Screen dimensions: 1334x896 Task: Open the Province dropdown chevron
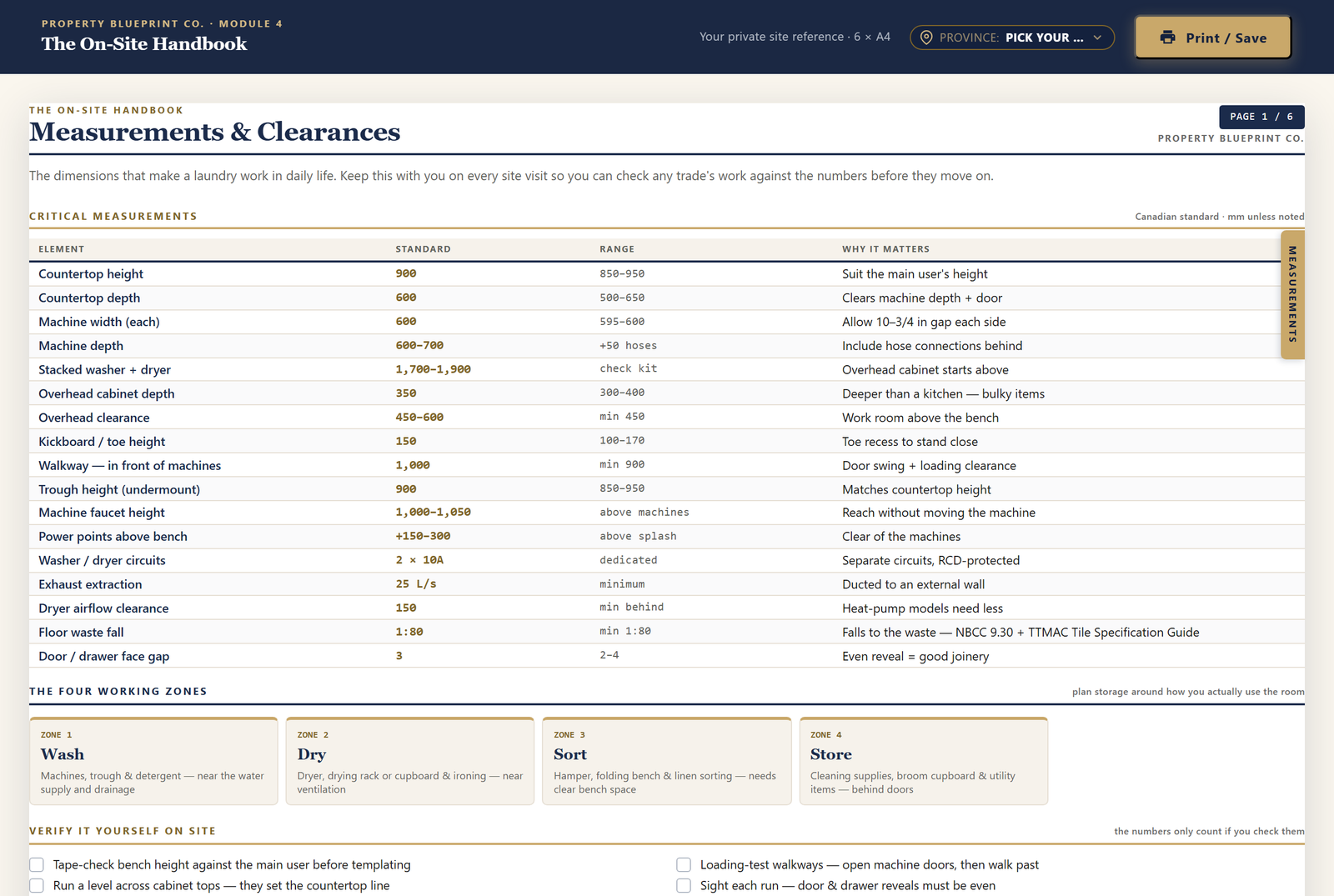tap(1097, 38)
